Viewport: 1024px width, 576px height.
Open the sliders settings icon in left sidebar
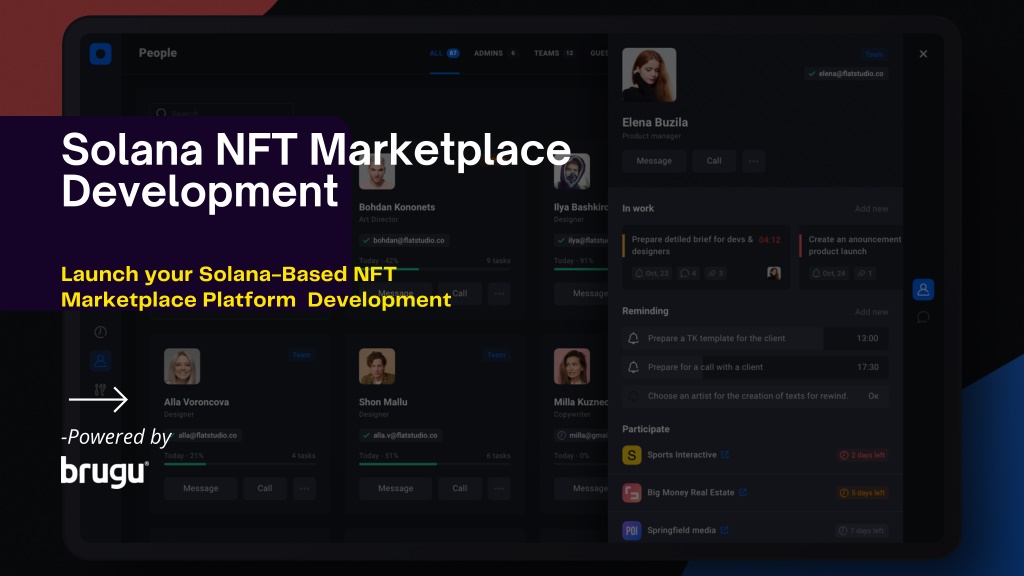click(101, 390)
